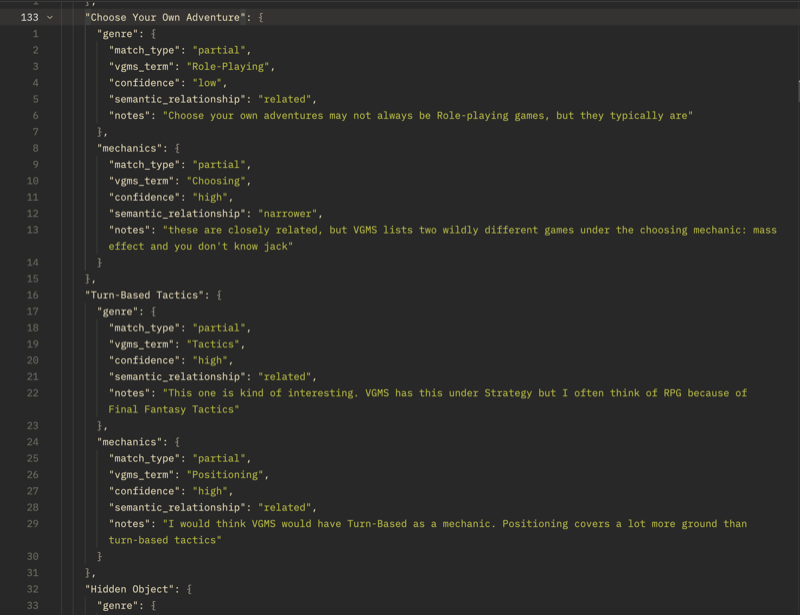Click the "related" value on line 21

click(x=285, y=377)
